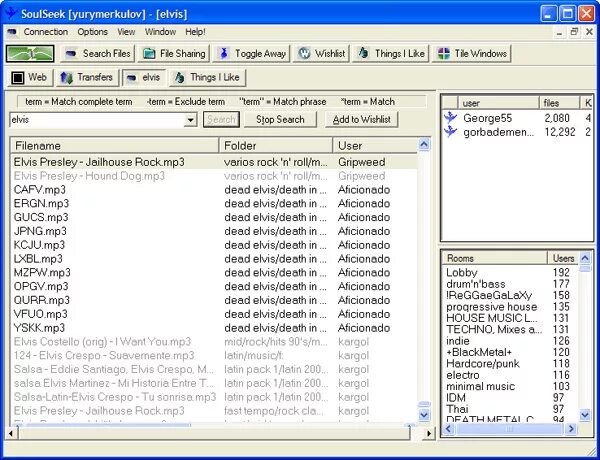Click Things I Like in the top toolbar
This screenshot has width=600, height=460.
[x=391, y=54]
